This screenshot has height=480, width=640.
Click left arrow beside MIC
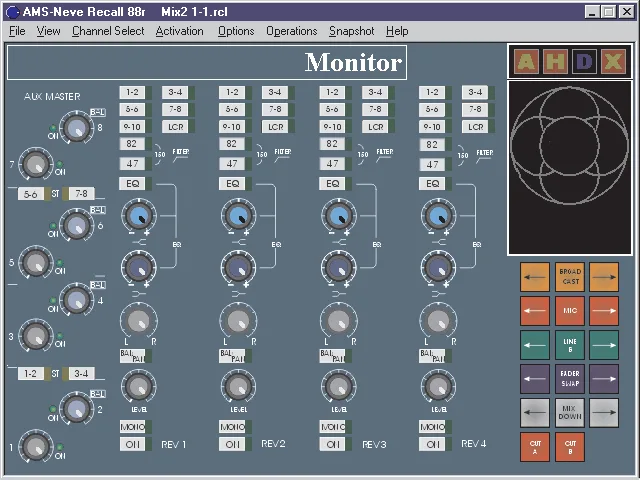535,311
